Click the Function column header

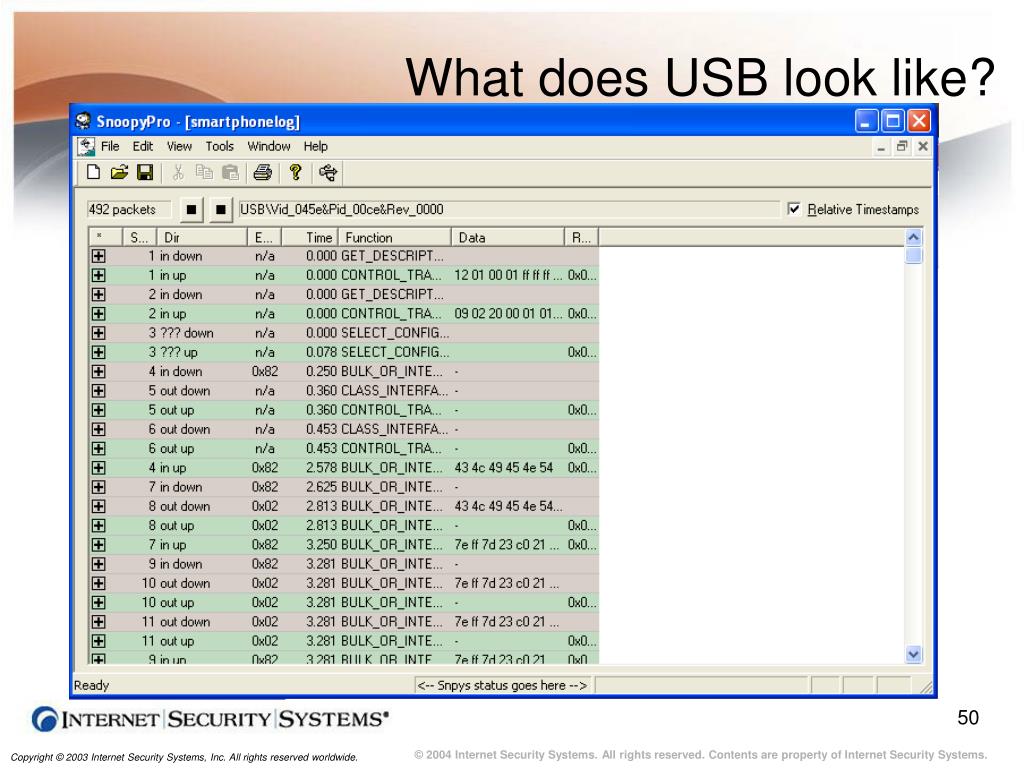(394, 237)
